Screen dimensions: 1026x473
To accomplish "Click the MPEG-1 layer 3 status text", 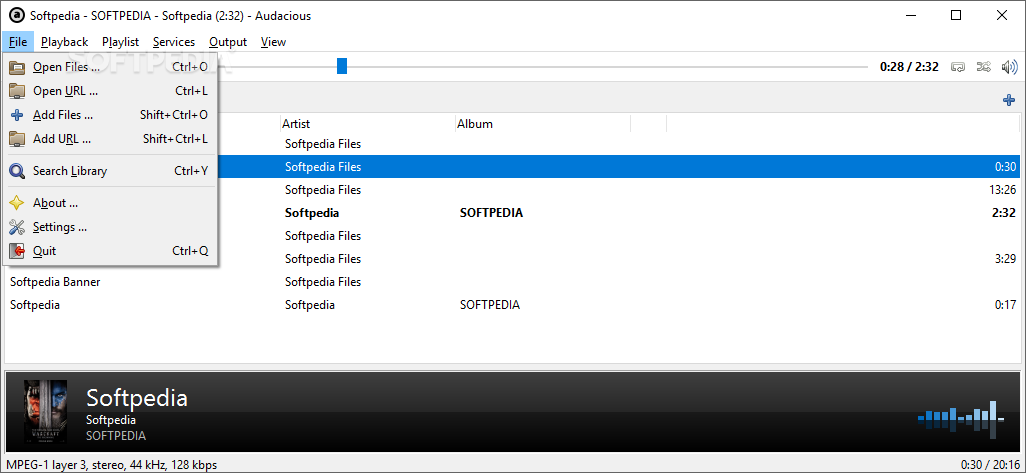I will tap(111, 465).
